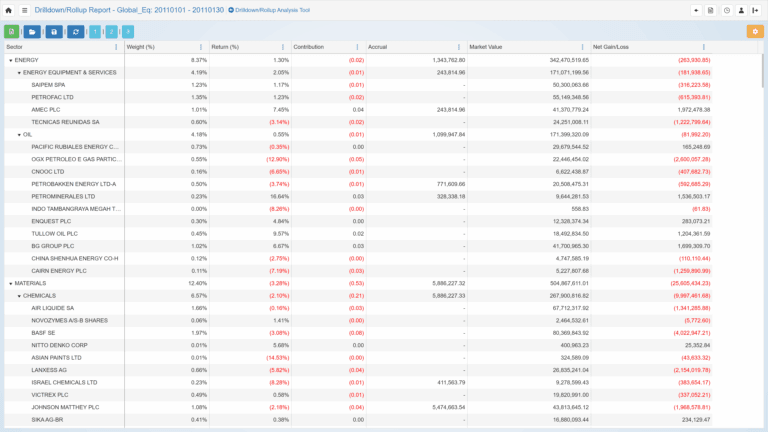This screenshot has width=768, height=432.
Task: Refresh the report with the reload icon
Action: point(76,32)
